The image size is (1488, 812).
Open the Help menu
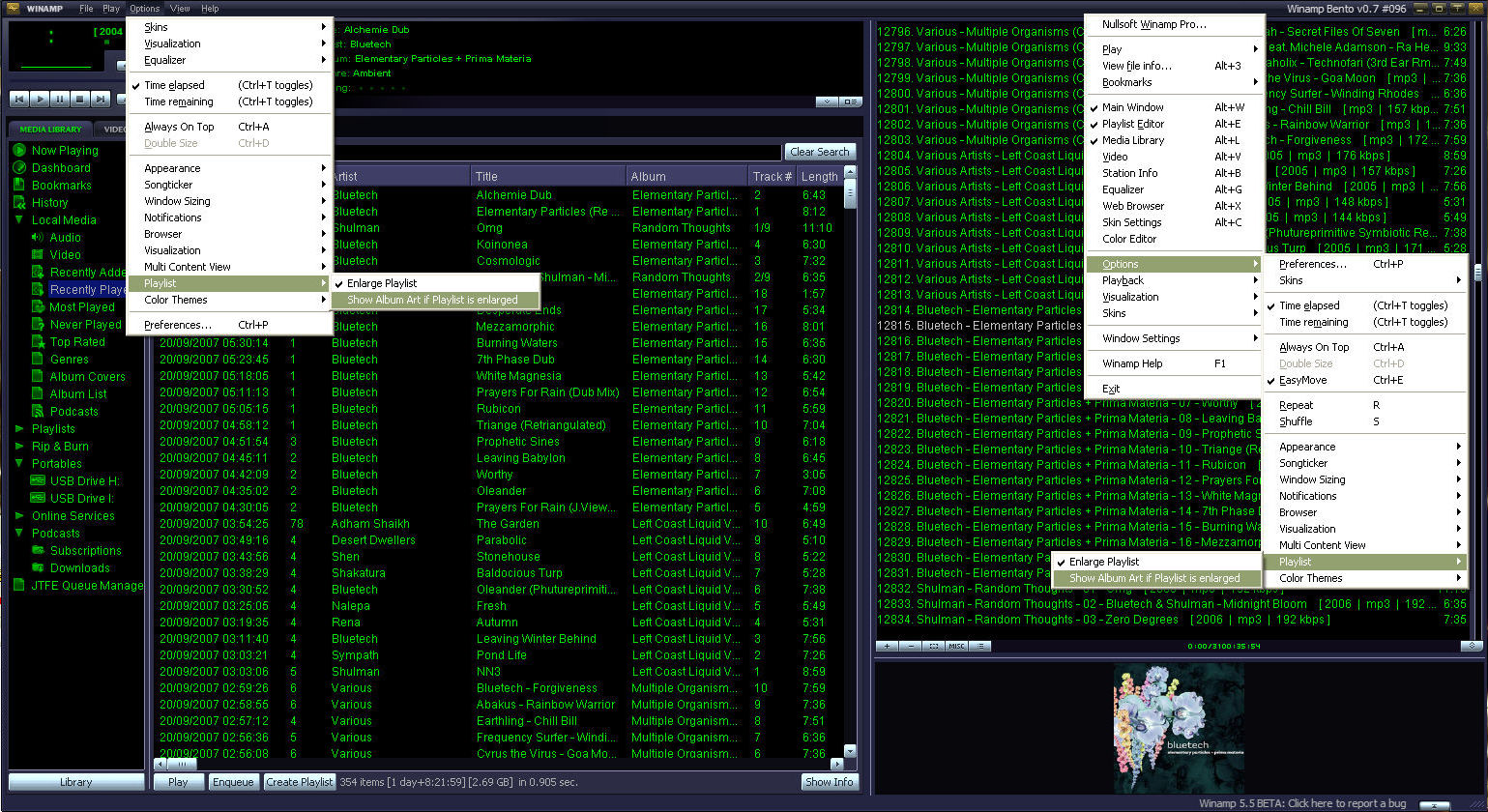click(210, 9)
